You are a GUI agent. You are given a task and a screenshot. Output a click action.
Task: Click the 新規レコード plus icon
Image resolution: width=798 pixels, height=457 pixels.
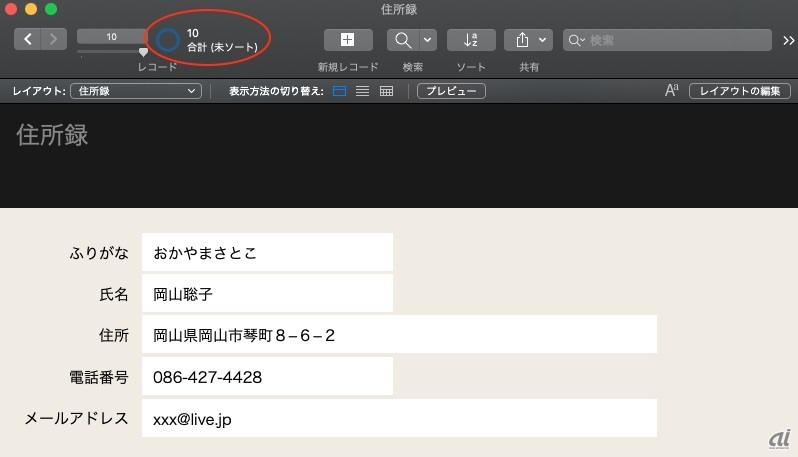[x=347, y=40]
